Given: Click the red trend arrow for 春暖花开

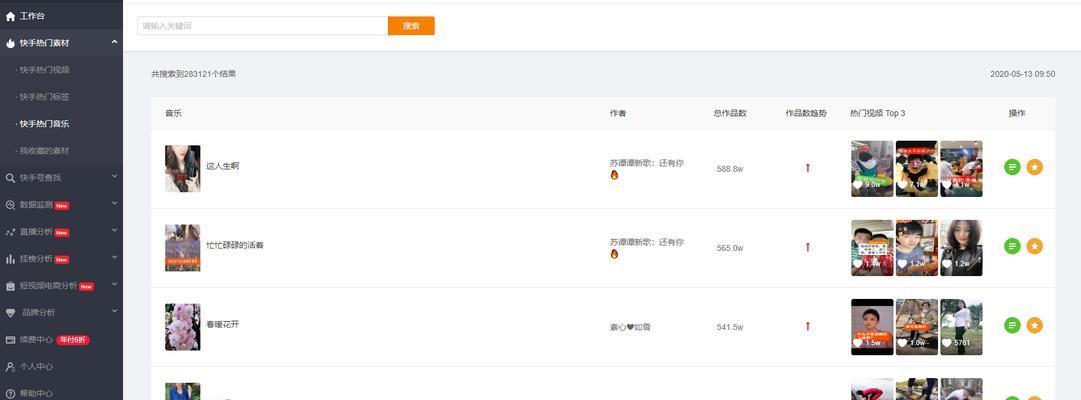Looking at the screenshot, I should point(808,326).
